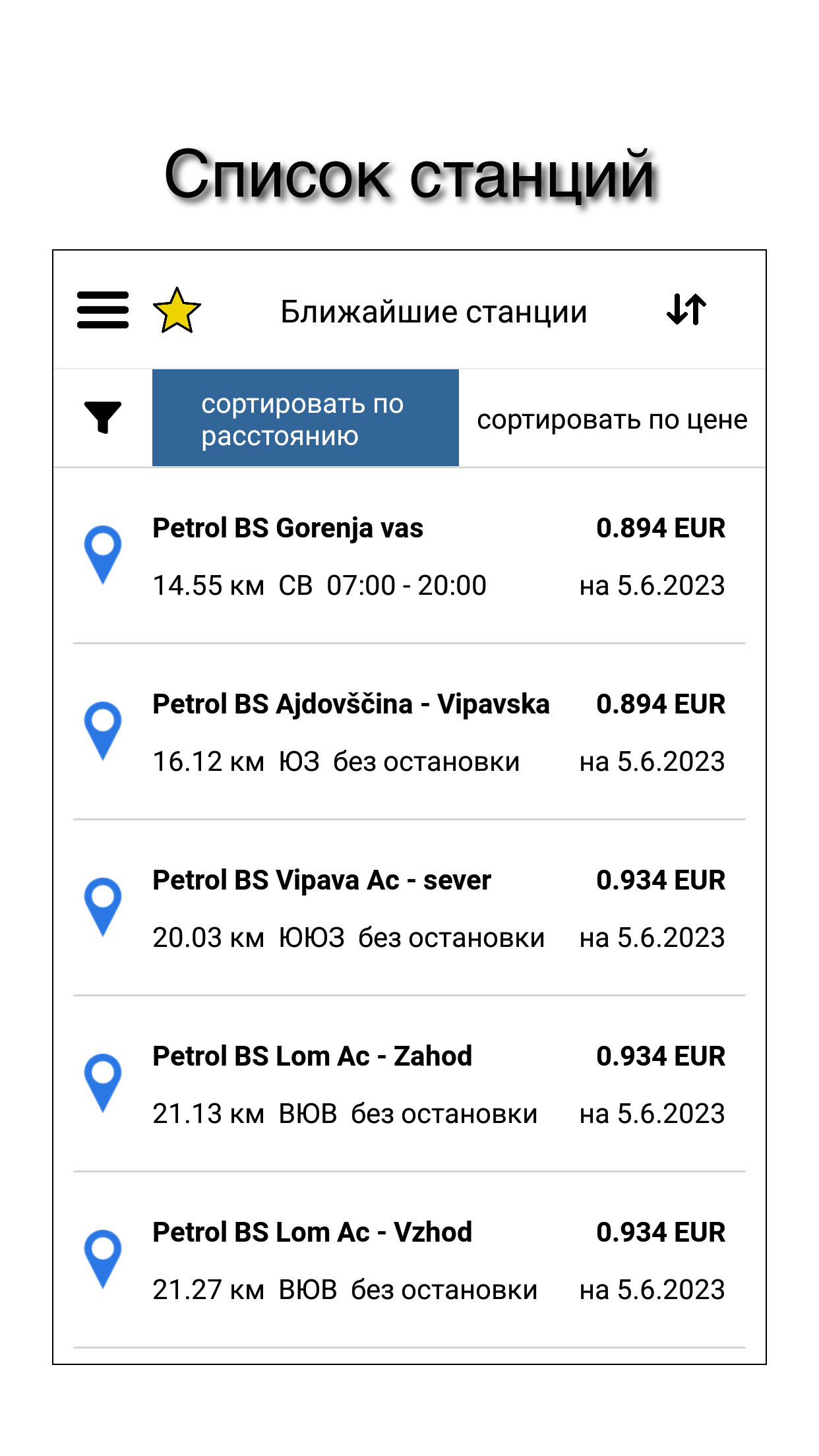Tap map pin for Ajdovščina - Vipavska
Screen dimensions: 819x1456
(x=103, y=730)
